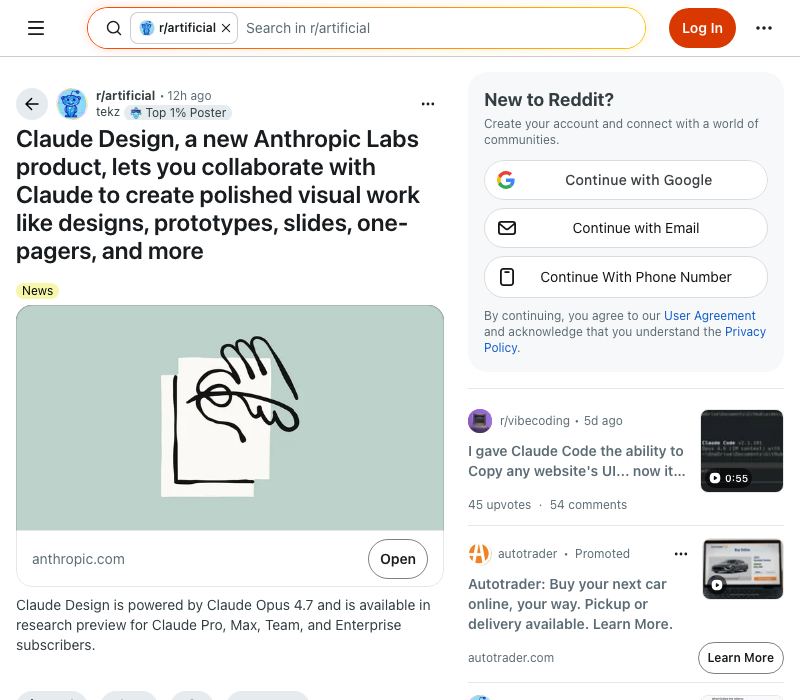Expand the Autotrader ad options menu
The height and width of the screenshot is (700, 800).
pos(681,554)
